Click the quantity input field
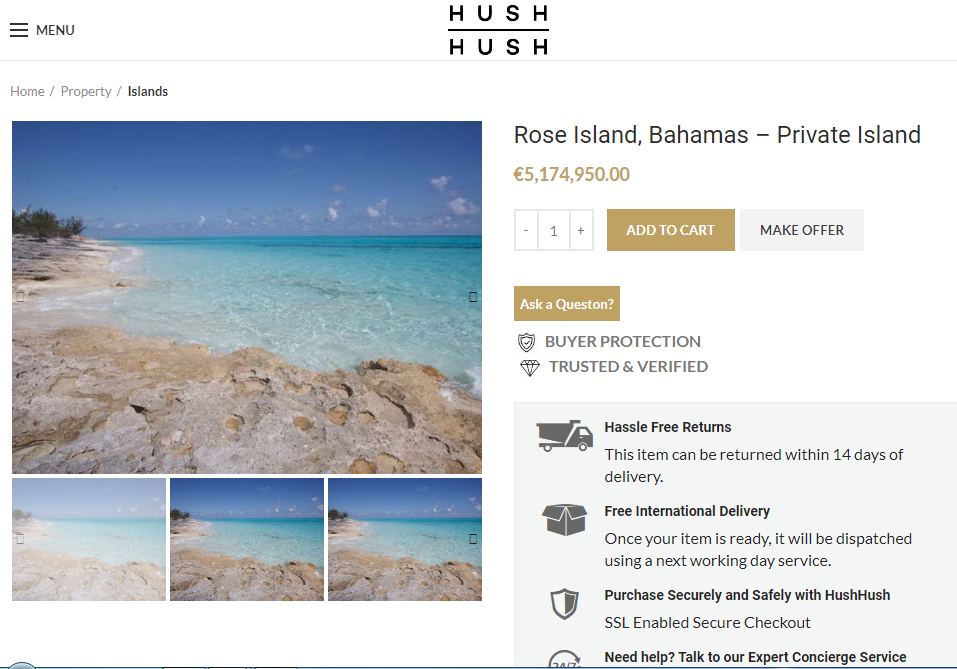The height and width of the screenshot is (669, 957). [x=553, y=230]
